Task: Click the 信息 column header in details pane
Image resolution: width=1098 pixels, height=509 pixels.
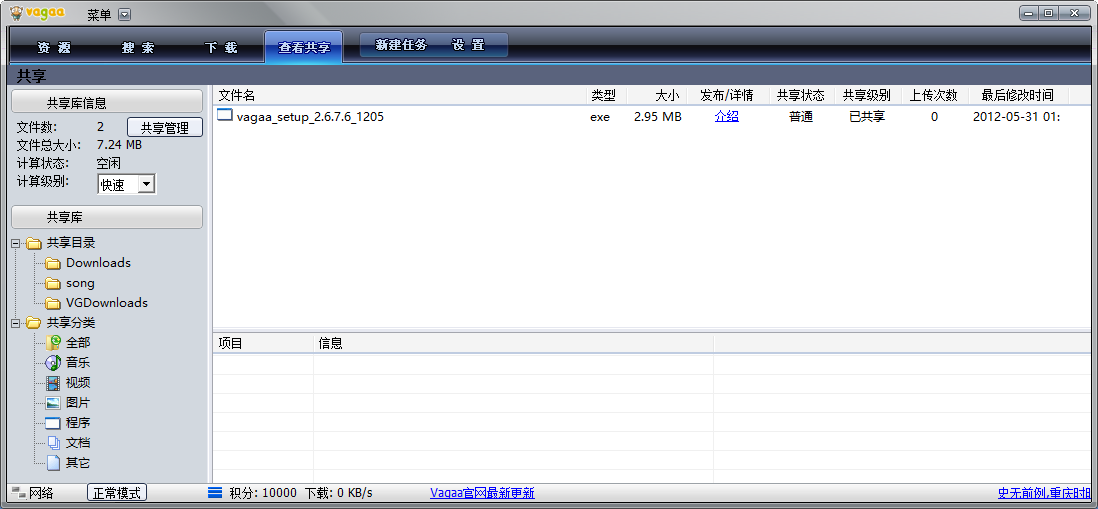Action: pos(513,343)
